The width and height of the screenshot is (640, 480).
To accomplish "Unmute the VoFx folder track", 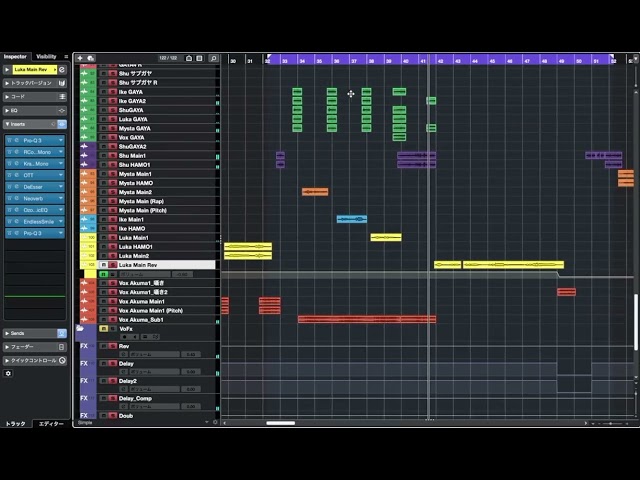I will tap(104, 329).
